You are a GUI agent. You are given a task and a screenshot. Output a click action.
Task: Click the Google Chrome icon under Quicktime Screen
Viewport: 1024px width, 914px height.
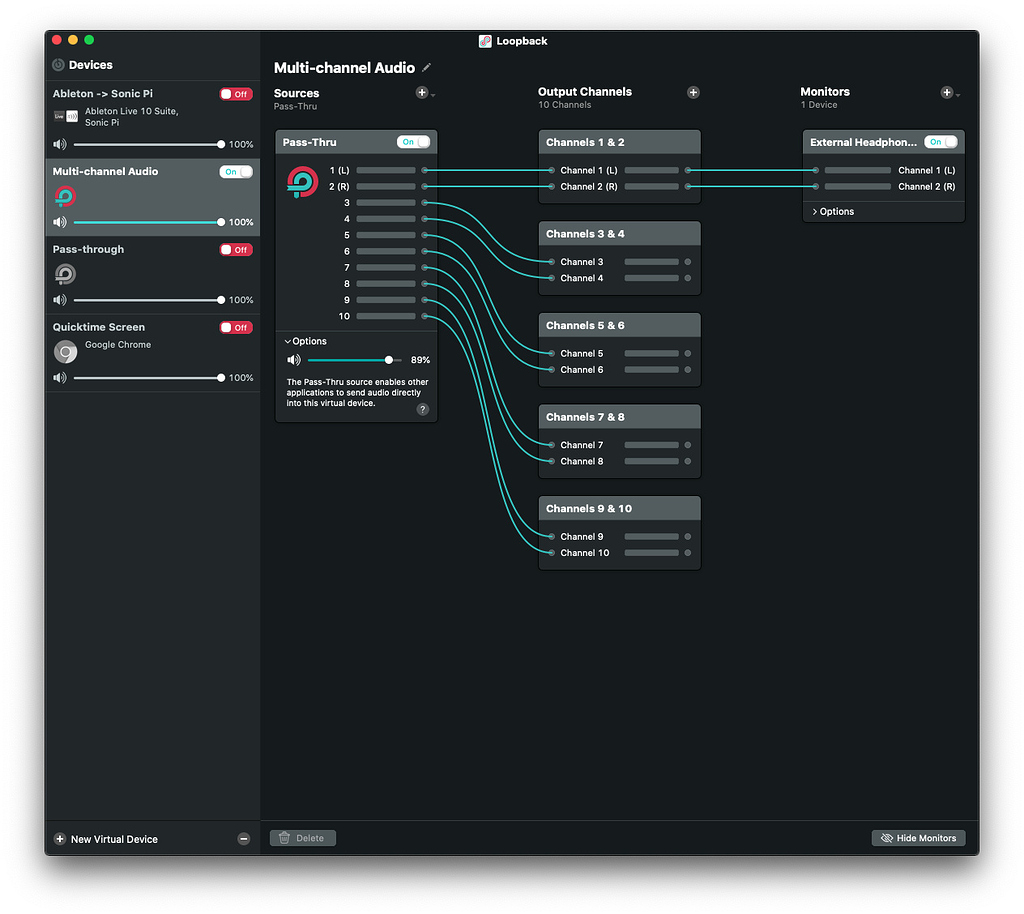click(65, 352)
